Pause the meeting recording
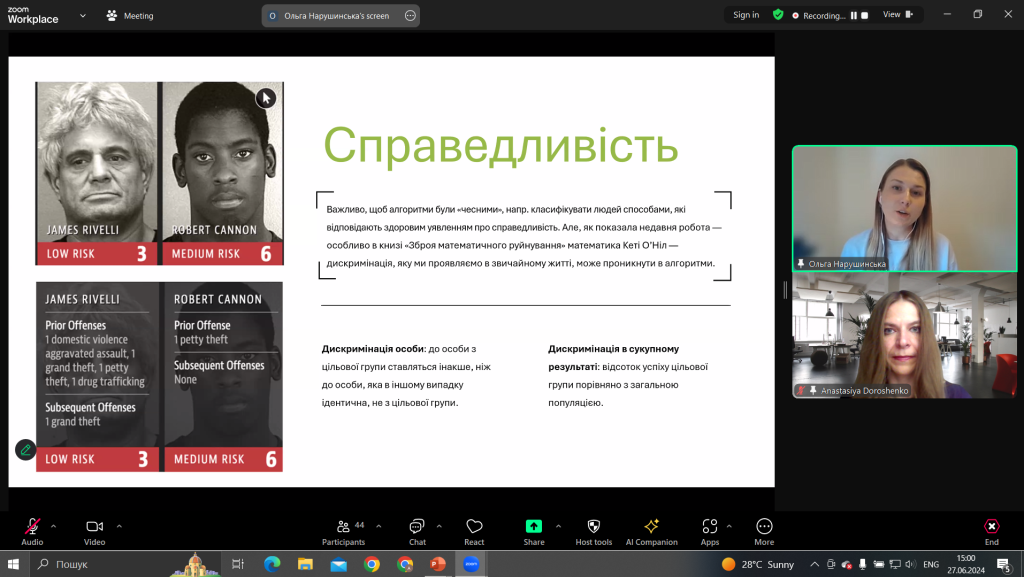1024x577 pixels. 854,16
